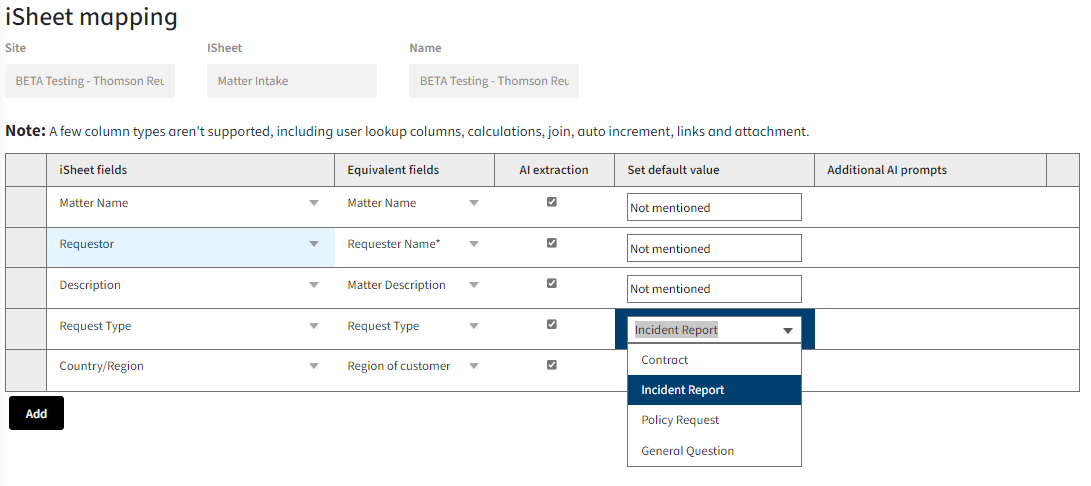Open the Description iSheet field dropdown arrow
1091x486 pixels.
click(x=314, y=285)
